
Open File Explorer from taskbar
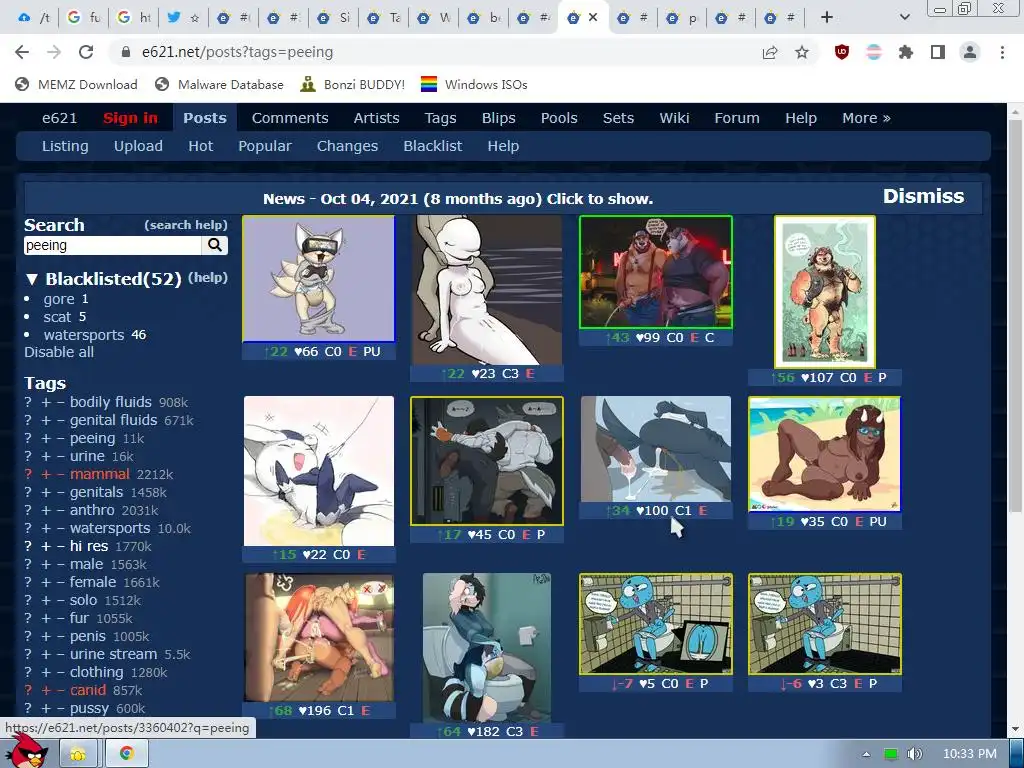(x=79, y=754)
